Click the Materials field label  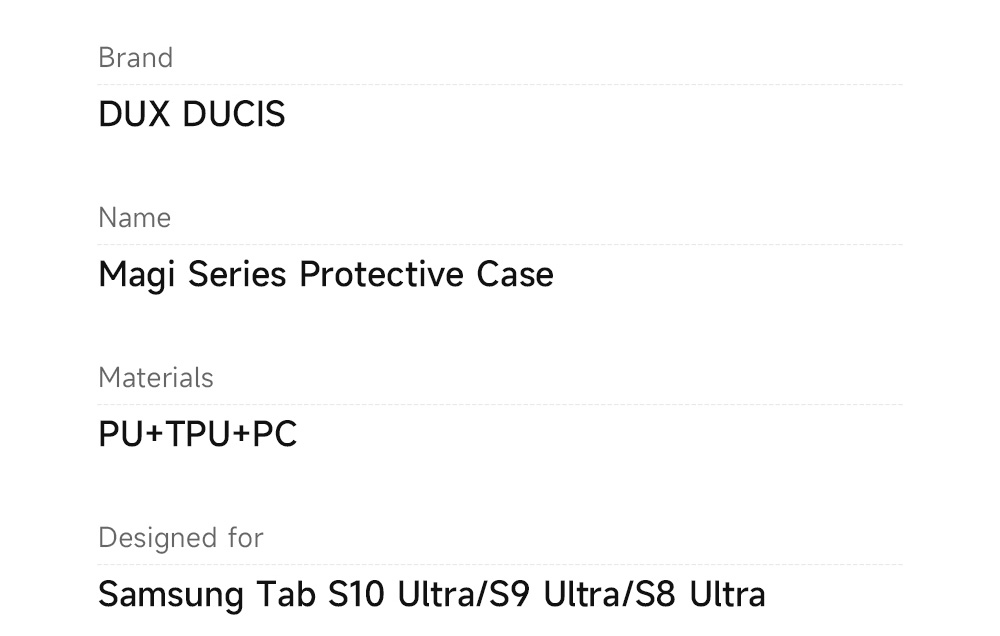point(155,378)
